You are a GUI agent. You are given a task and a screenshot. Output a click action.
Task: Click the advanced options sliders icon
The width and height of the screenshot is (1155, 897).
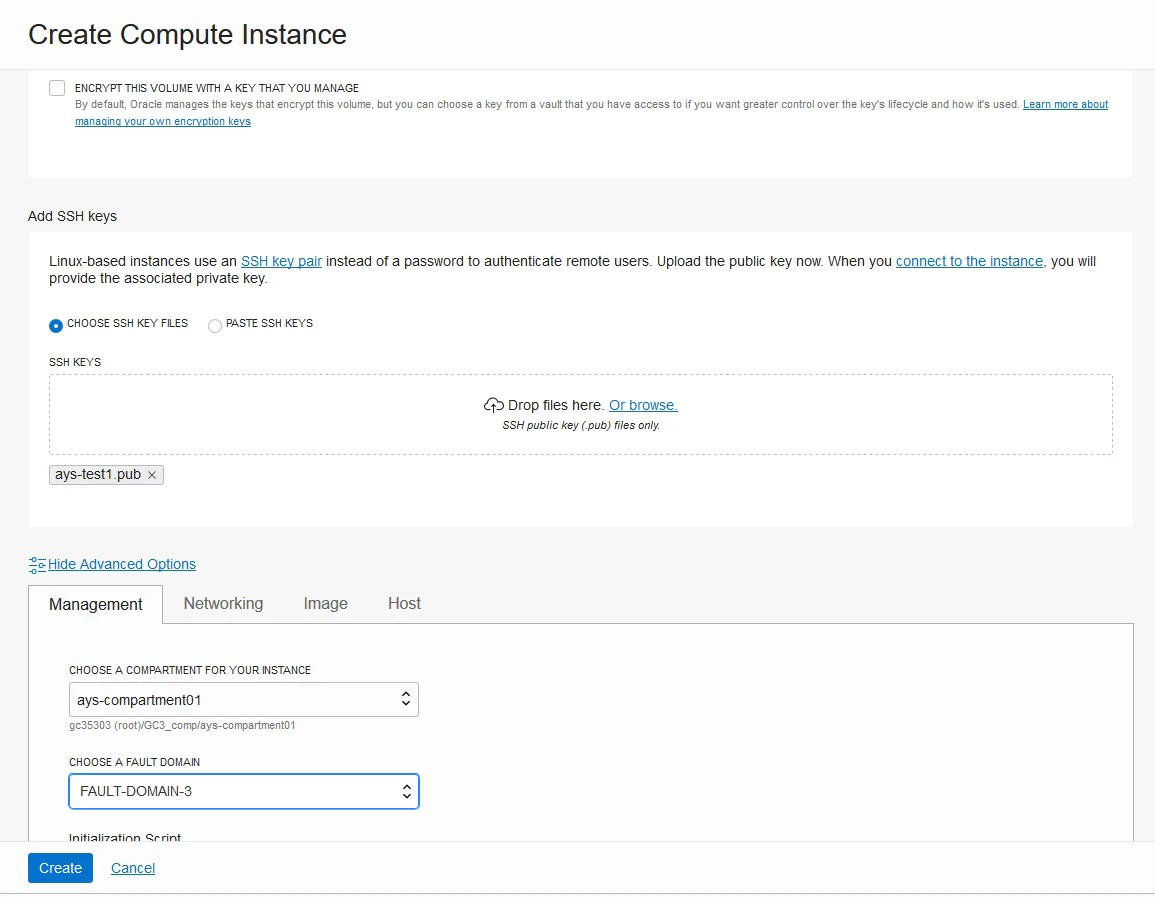(x=37, y=565)
